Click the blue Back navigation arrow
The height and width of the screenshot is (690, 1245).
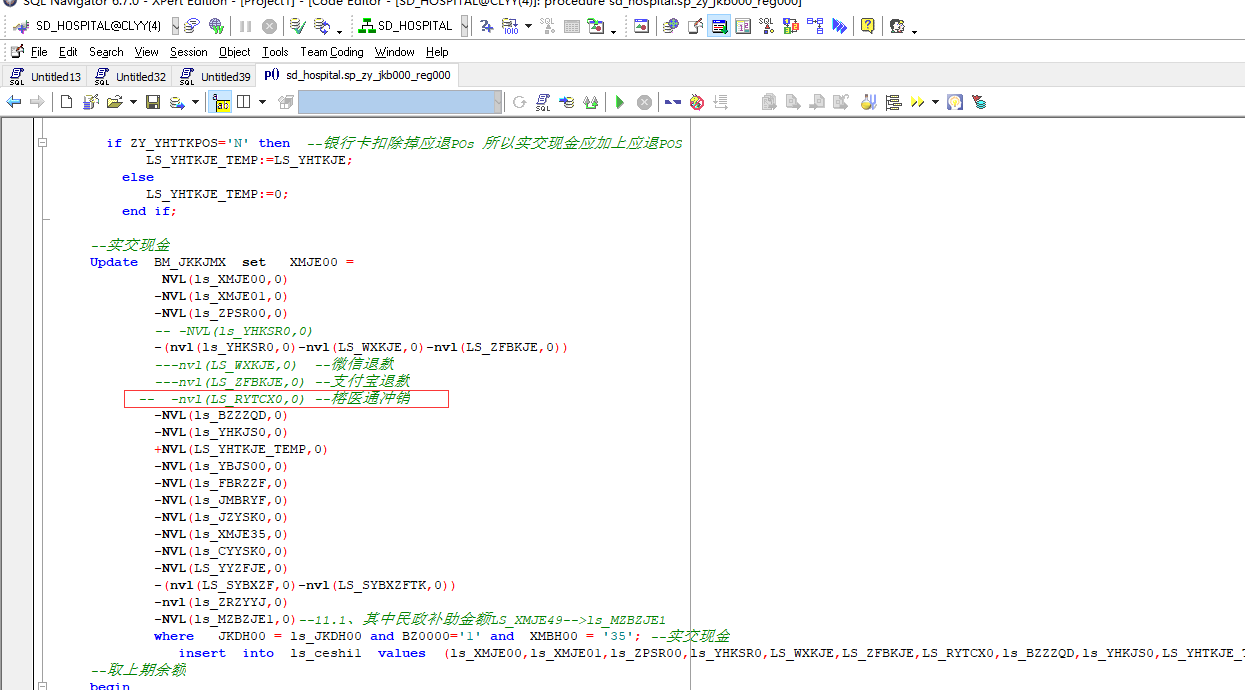pyautogui.click(x=14, y=102)
